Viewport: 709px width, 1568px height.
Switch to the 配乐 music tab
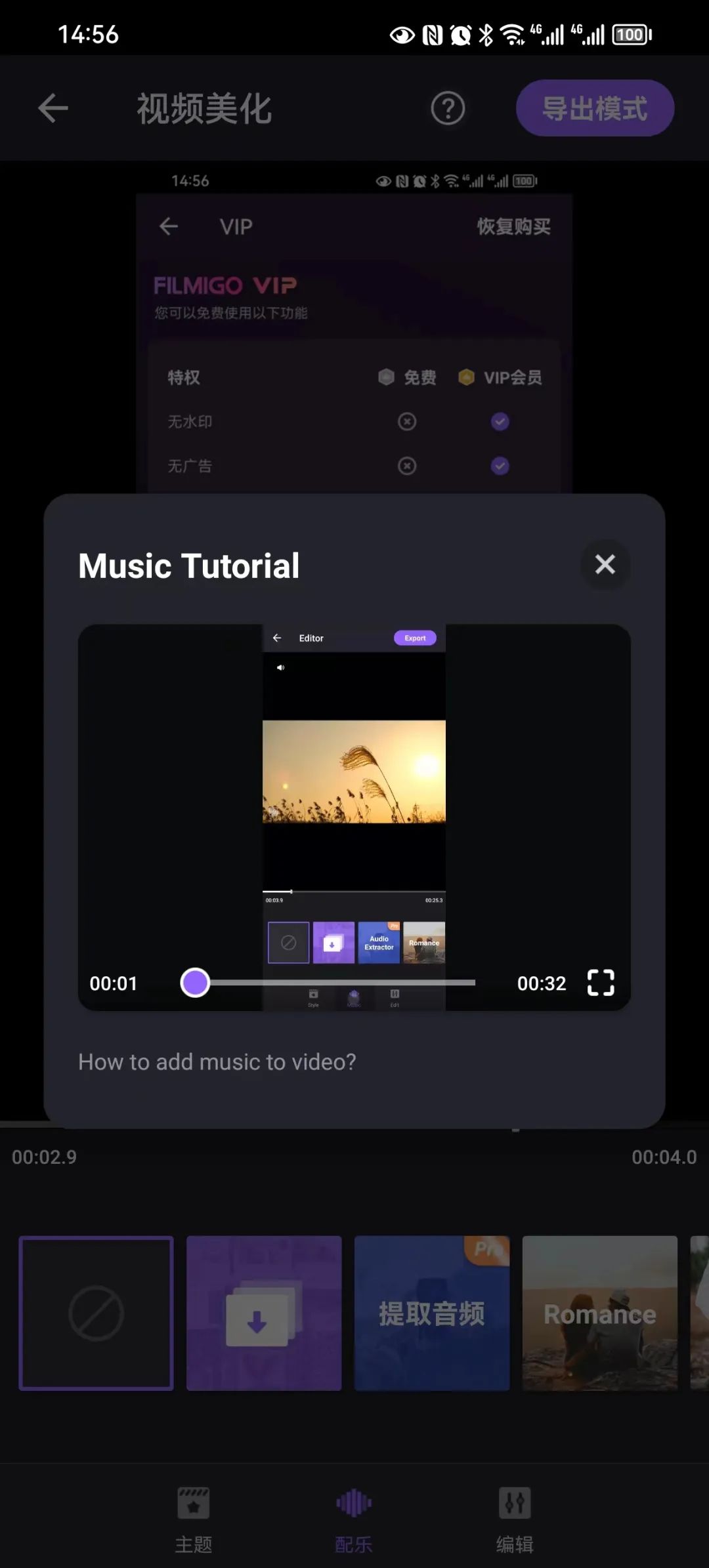[x=354, y=1519]
